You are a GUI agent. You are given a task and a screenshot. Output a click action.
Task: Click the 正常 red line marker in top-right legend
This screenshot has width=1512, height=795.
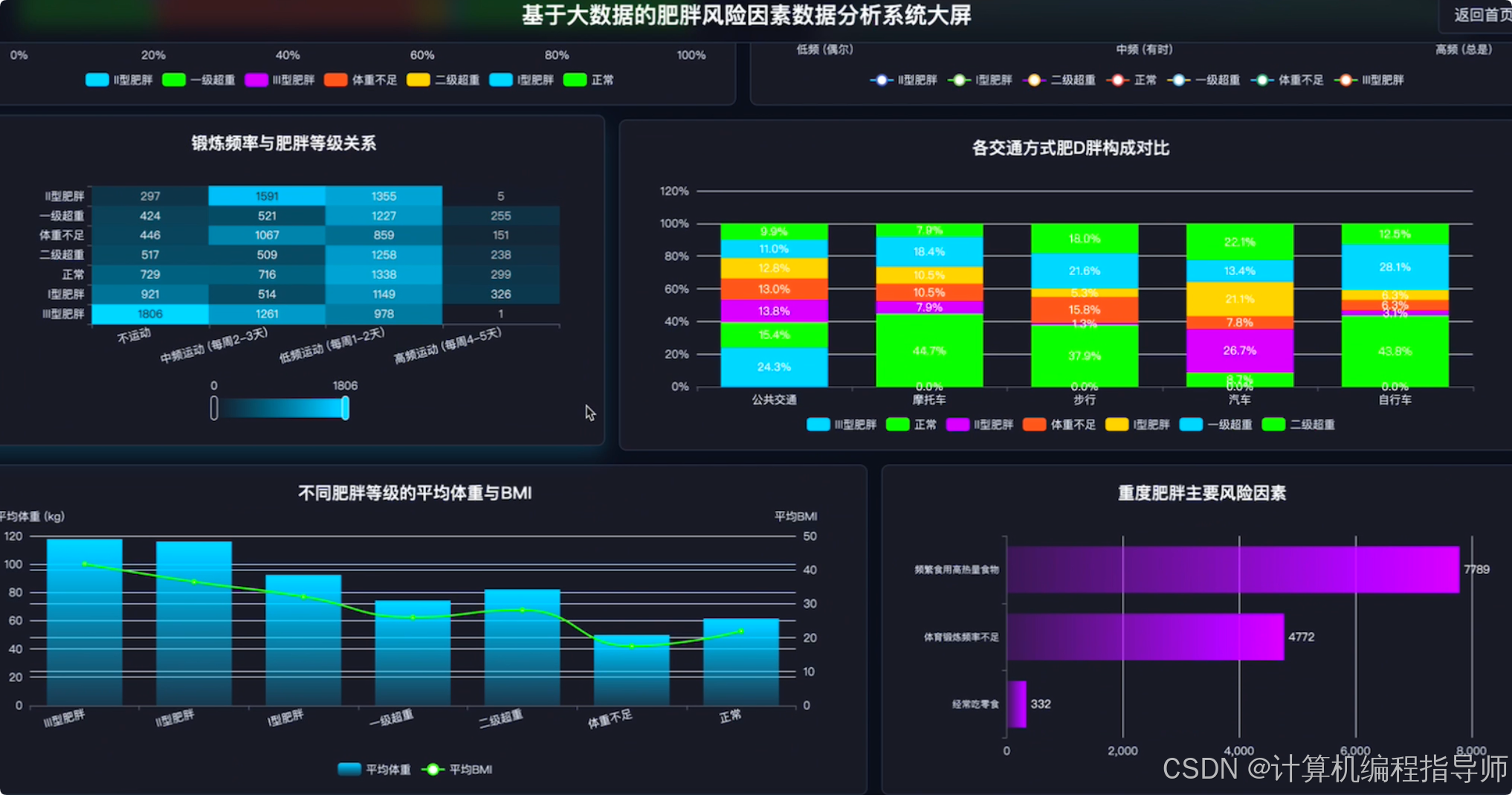(x=1117, y=80)
